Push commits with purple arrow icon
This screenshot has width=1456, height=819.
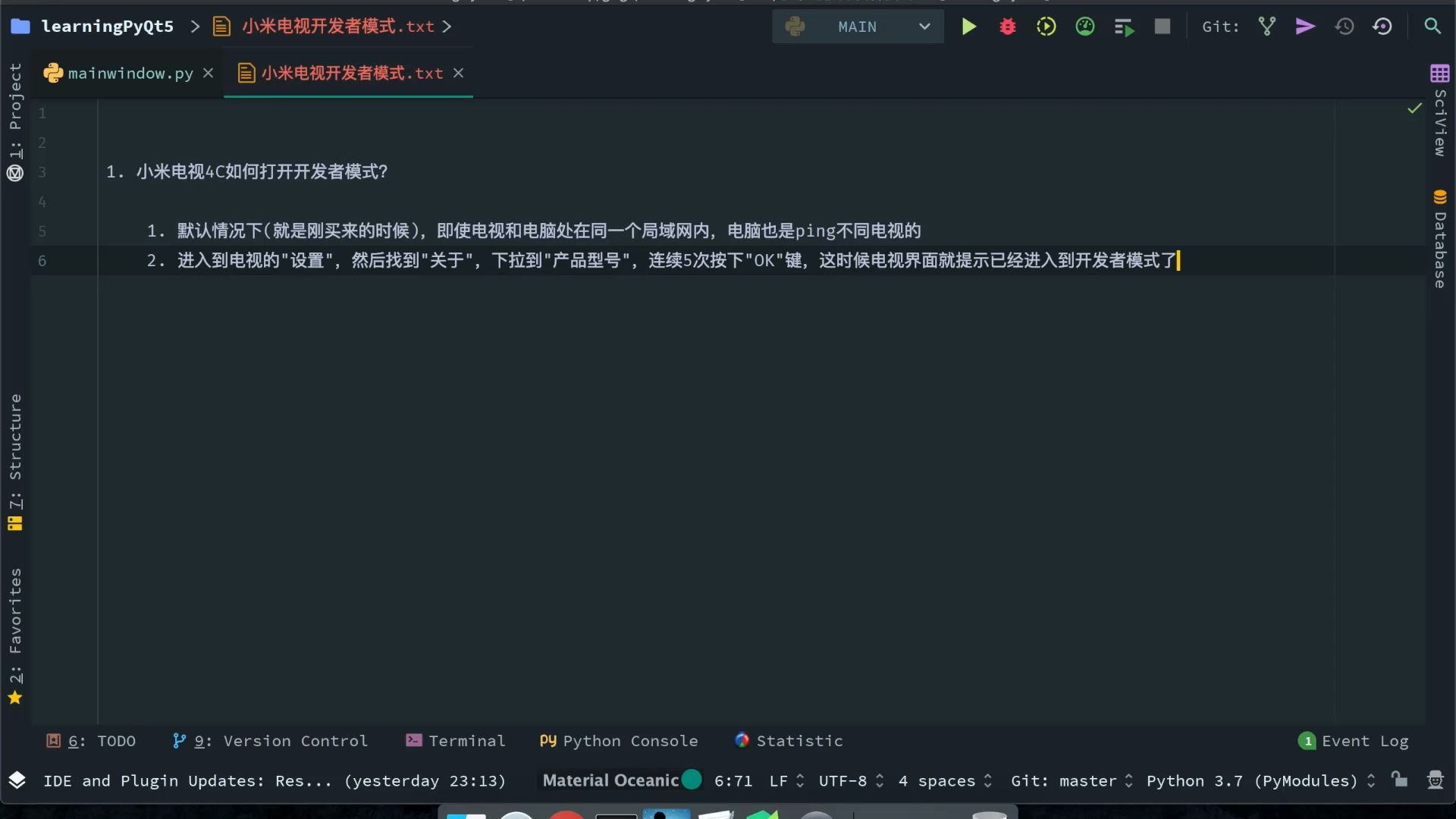pos(1304,27)
